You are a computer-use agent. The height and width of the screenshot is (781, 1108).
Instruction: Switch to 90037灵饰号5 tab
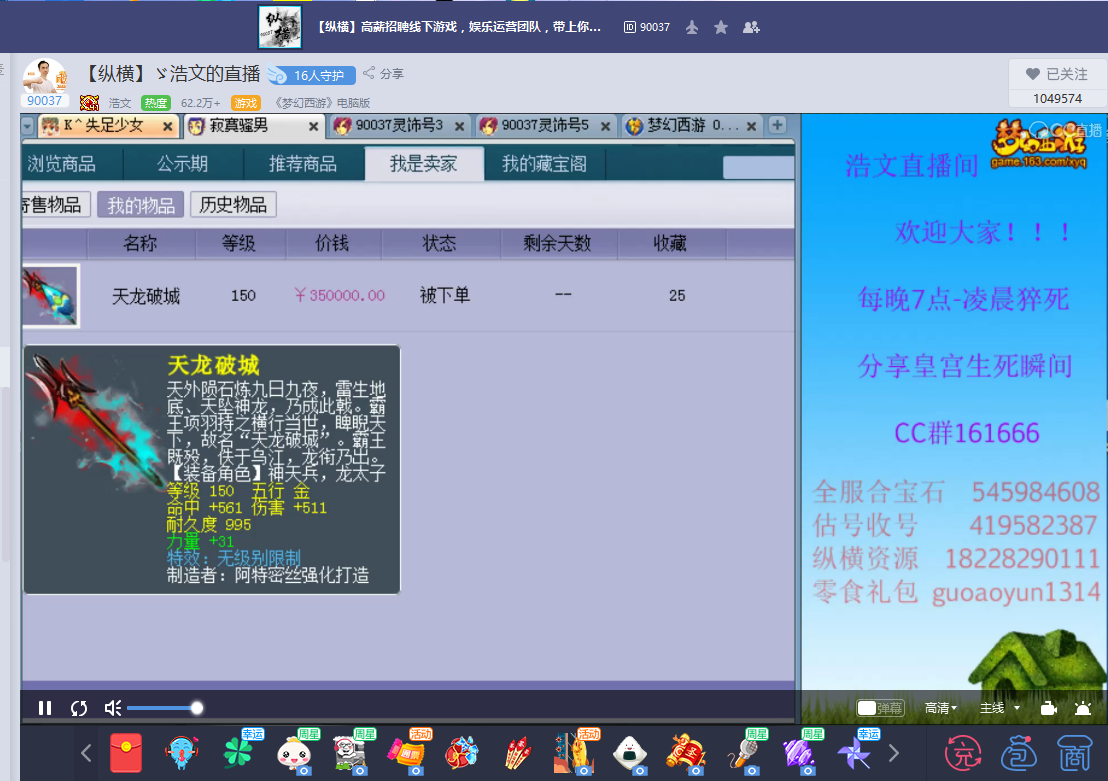click(x=545, y=126)
